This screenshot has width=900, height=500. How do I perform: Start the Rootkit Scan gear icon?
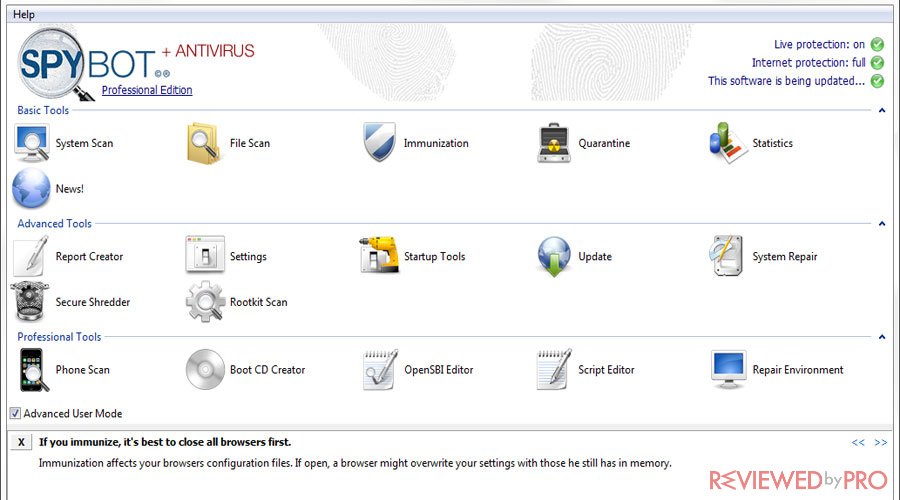205,301
